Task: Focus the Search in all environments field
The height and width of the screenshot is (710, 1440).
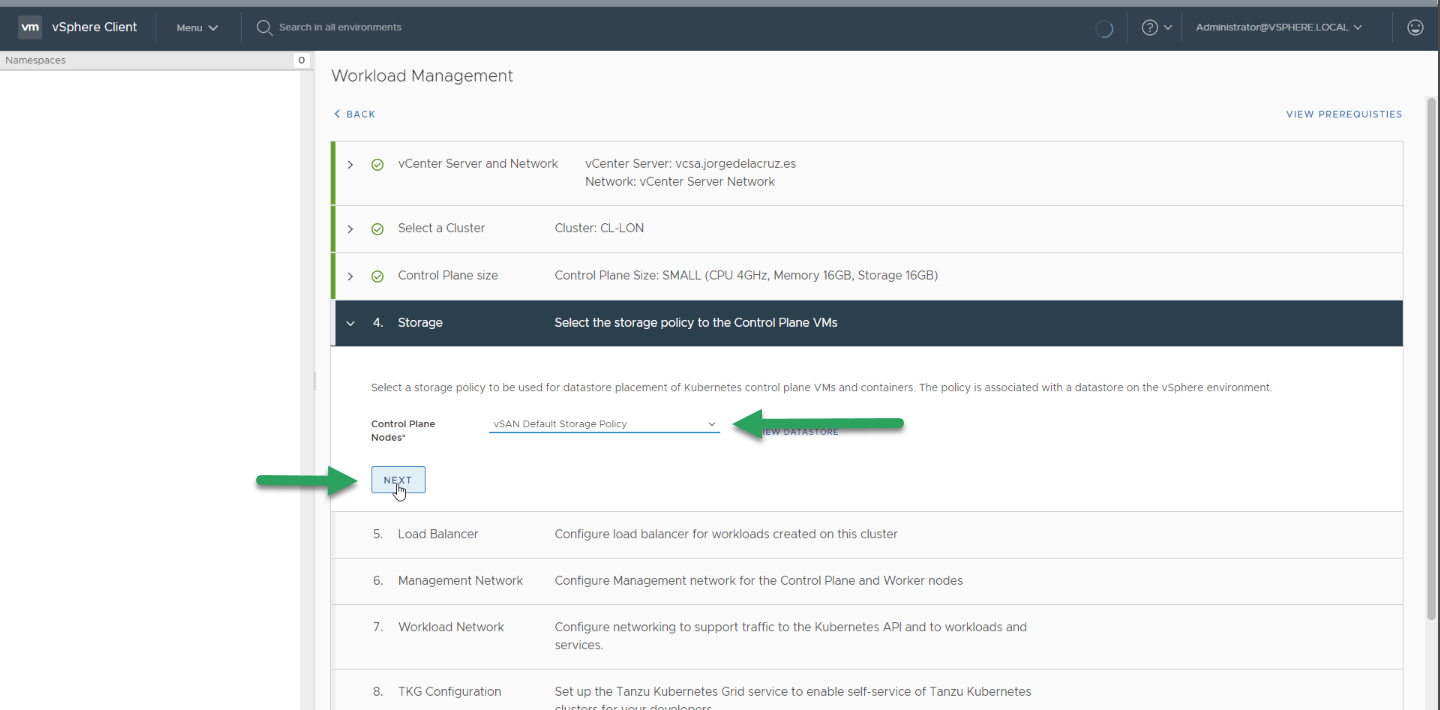Action: coord(340,27)
